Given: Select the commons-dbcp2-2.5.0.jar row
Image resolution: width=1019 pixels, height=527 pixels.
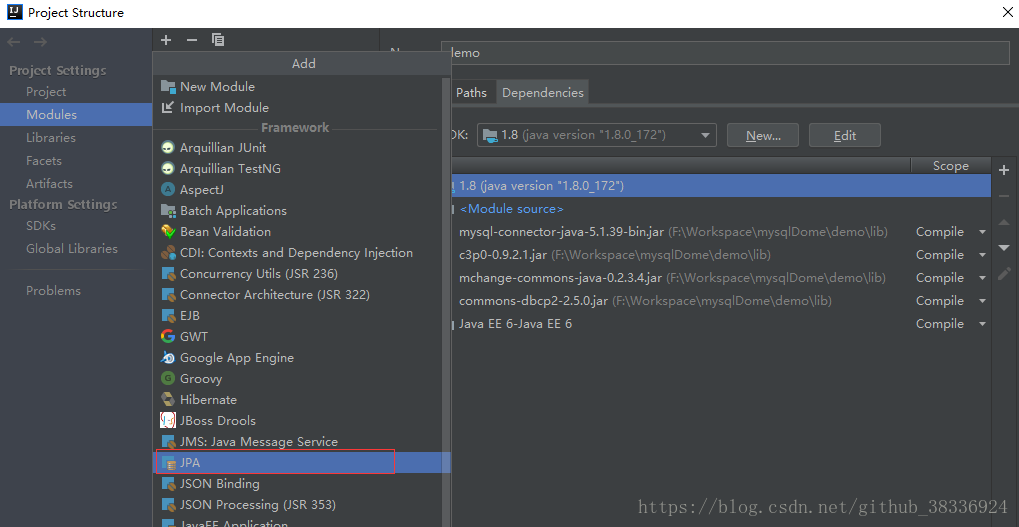Looking at the screenshot, I should 721,301.
